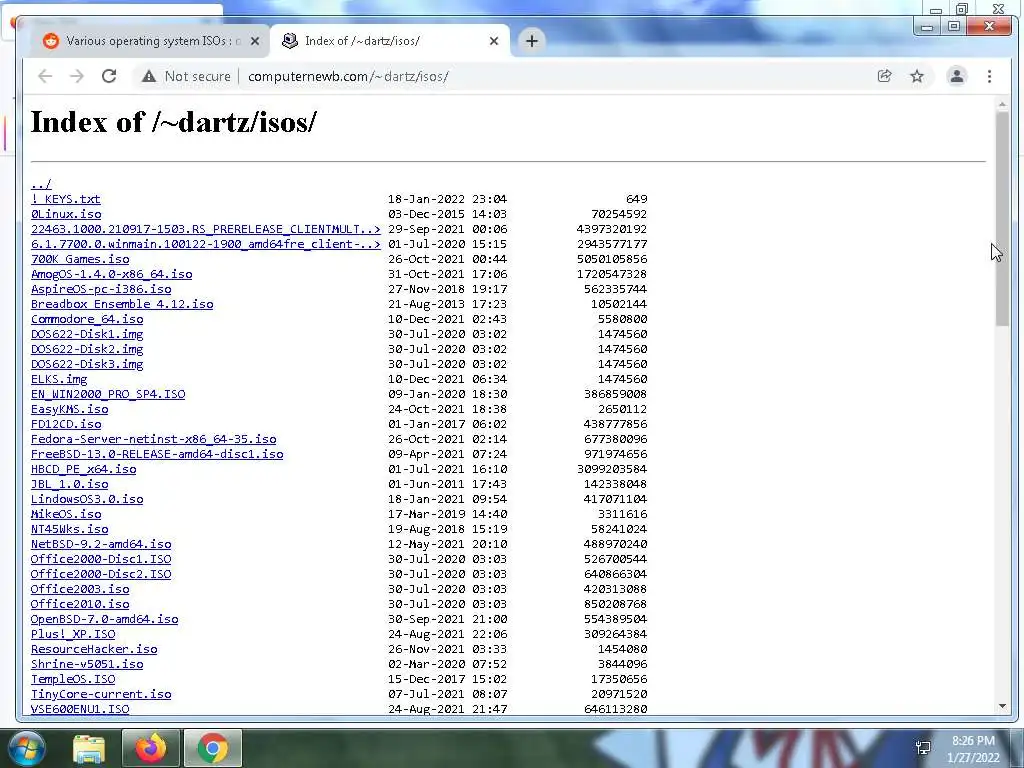Click the browser forward arrow
Viewport: 1024px width, 768px height.
77,76
